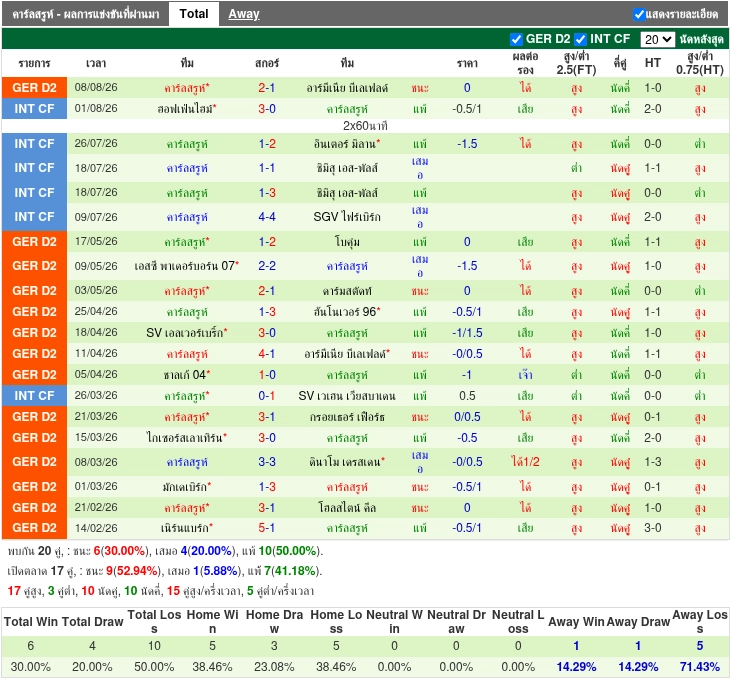
Task: Click the date 18/04/26
Action: click(x=96, y=332)
